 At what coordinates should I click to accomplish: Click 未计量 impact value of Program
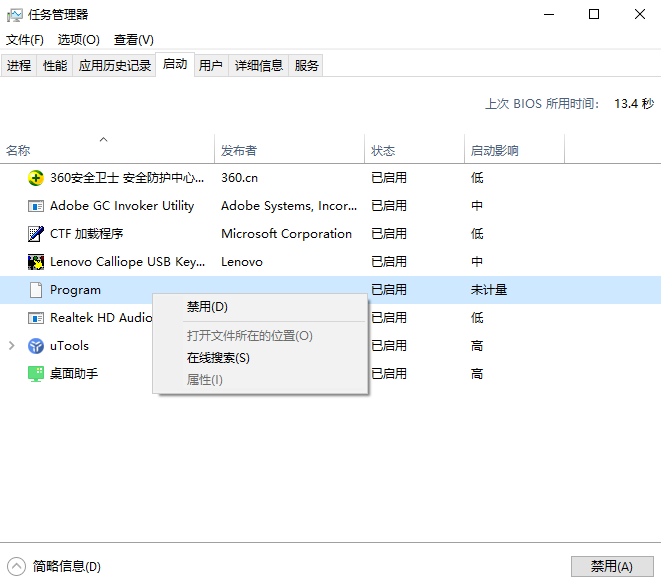pyautogui.click(x=489, y=290)
